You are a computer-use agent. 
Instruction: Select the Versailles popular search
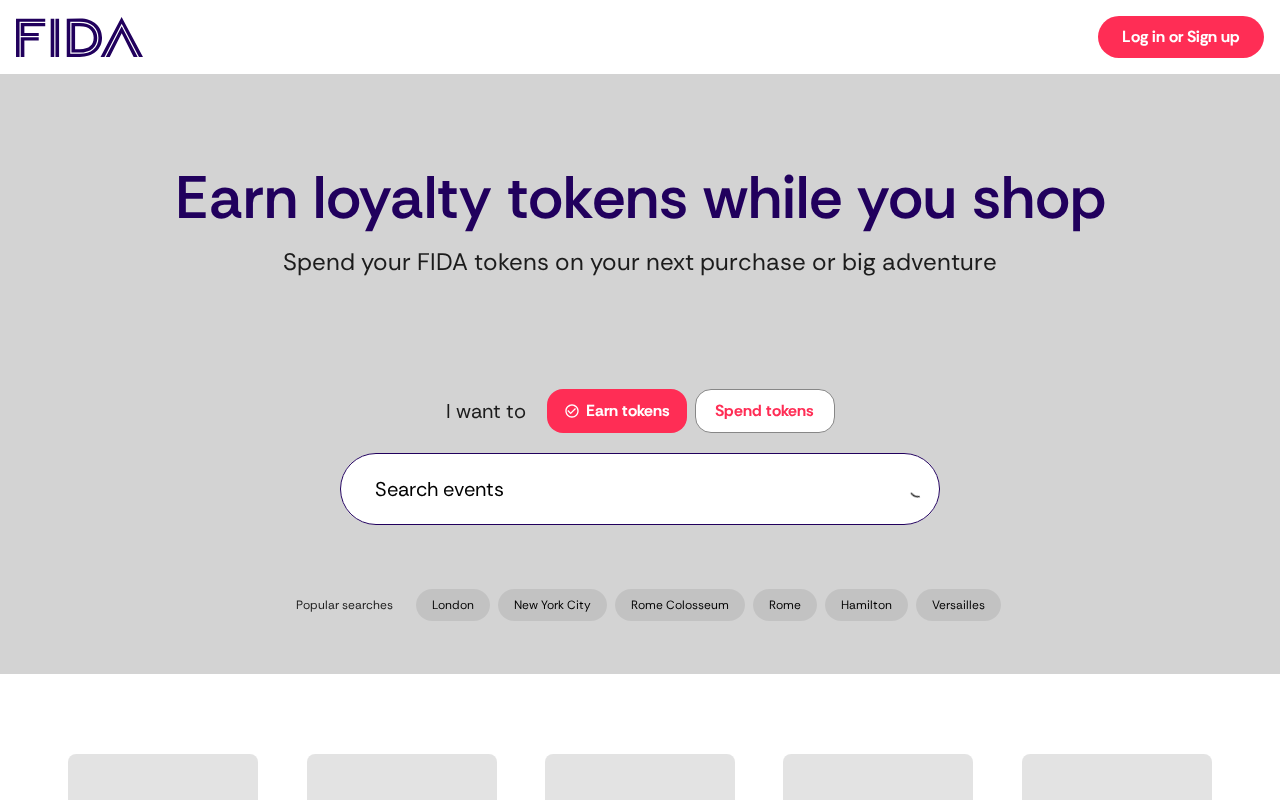[x=958, y=605]
